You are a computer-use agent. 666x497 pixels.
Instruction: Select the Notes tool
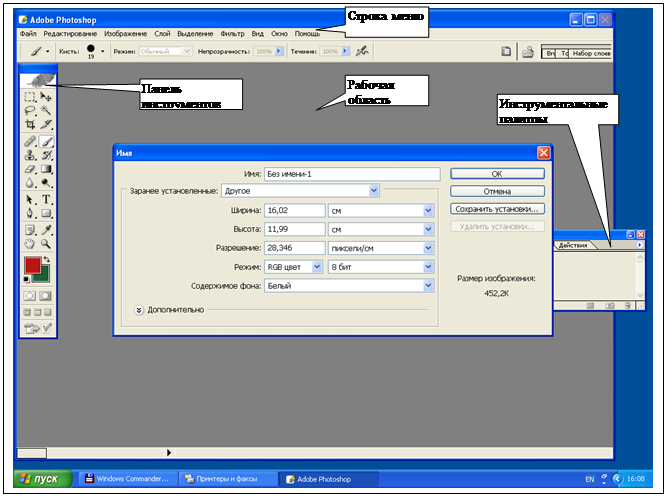(30, 230)
